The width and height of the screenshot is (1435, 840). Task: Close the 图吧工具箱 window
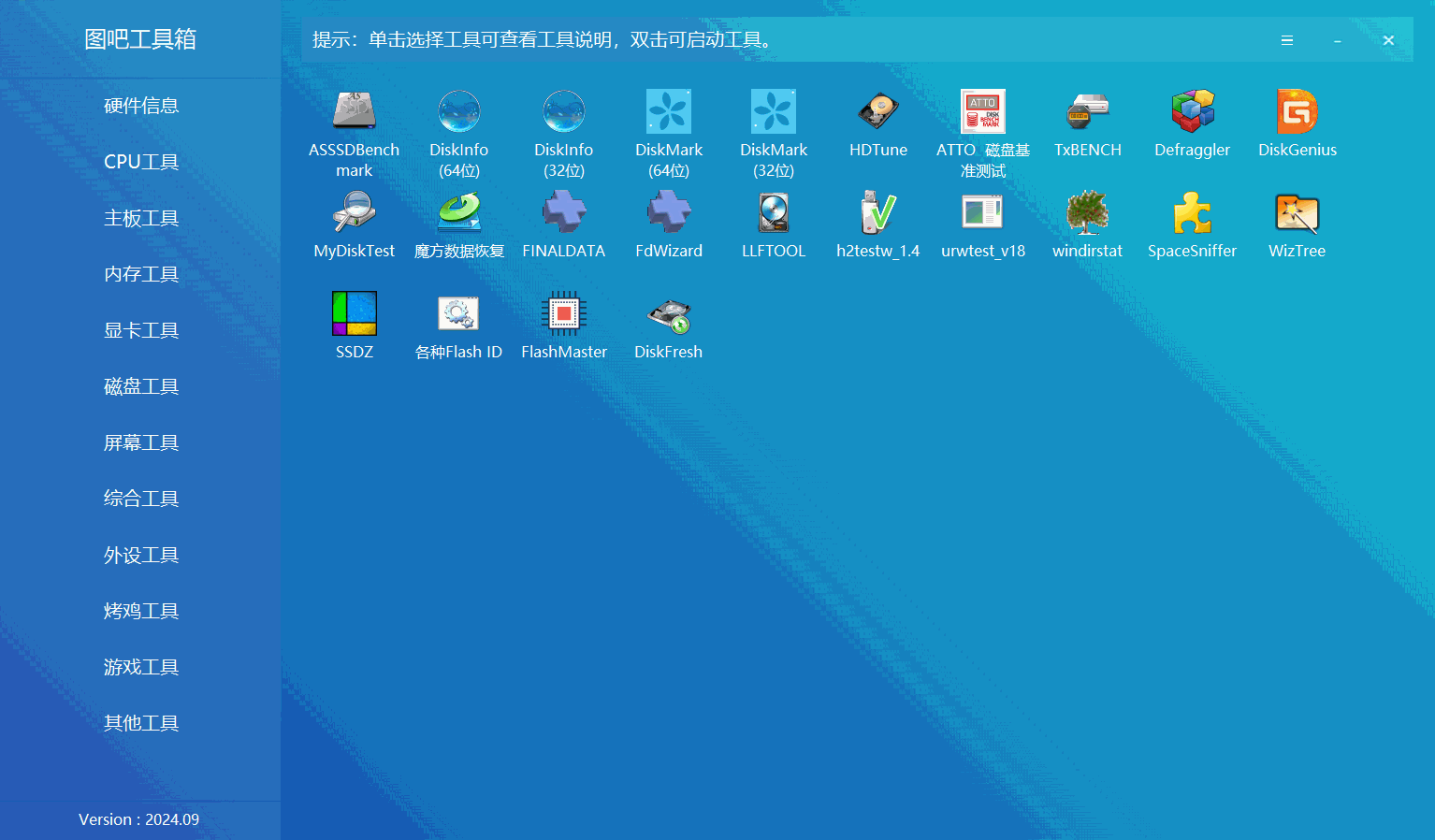click(x=1388, y=40)
